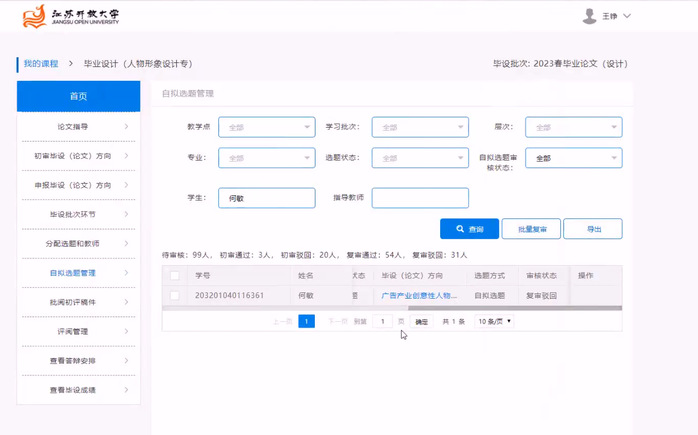Click the arrow icon beside 查看答辩安排
Screen dimensions: 698x435
pos(126,360)
